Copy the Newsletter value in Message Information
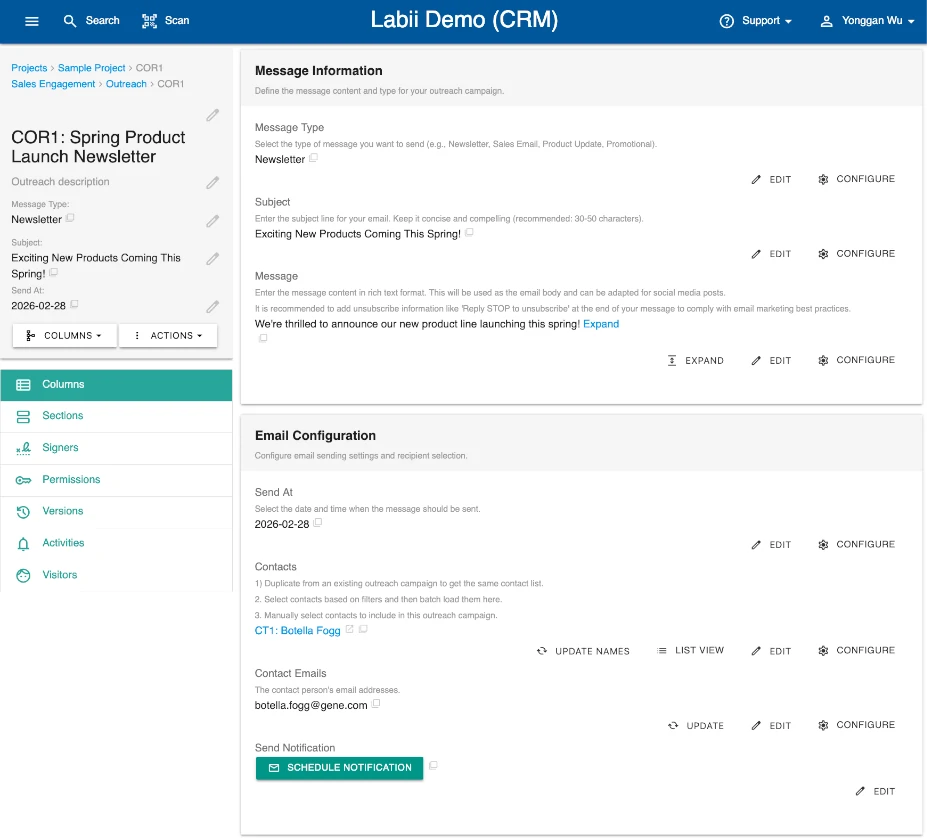927x838 pixels. click(x=314, y=158)
